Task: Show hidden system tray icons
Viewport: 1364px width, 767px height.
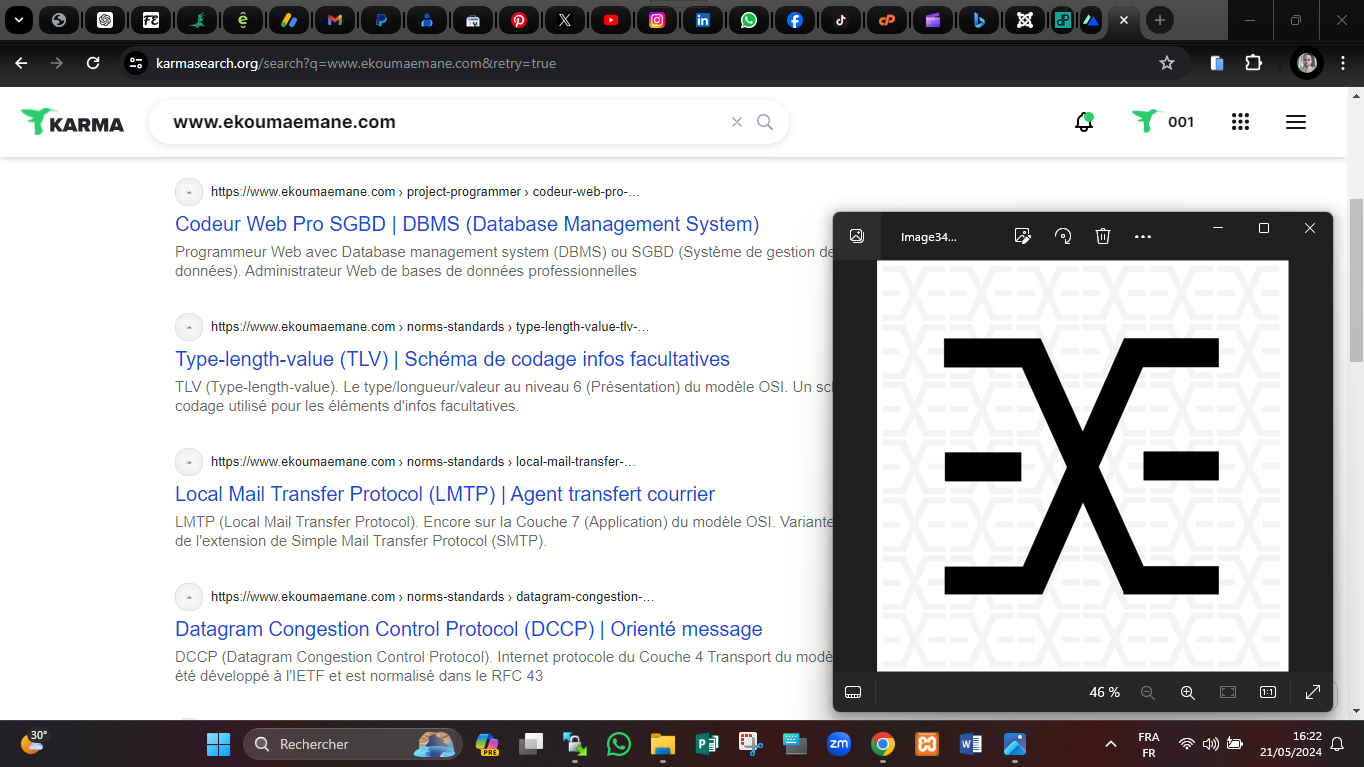Action: click(x=1110, y=744)
